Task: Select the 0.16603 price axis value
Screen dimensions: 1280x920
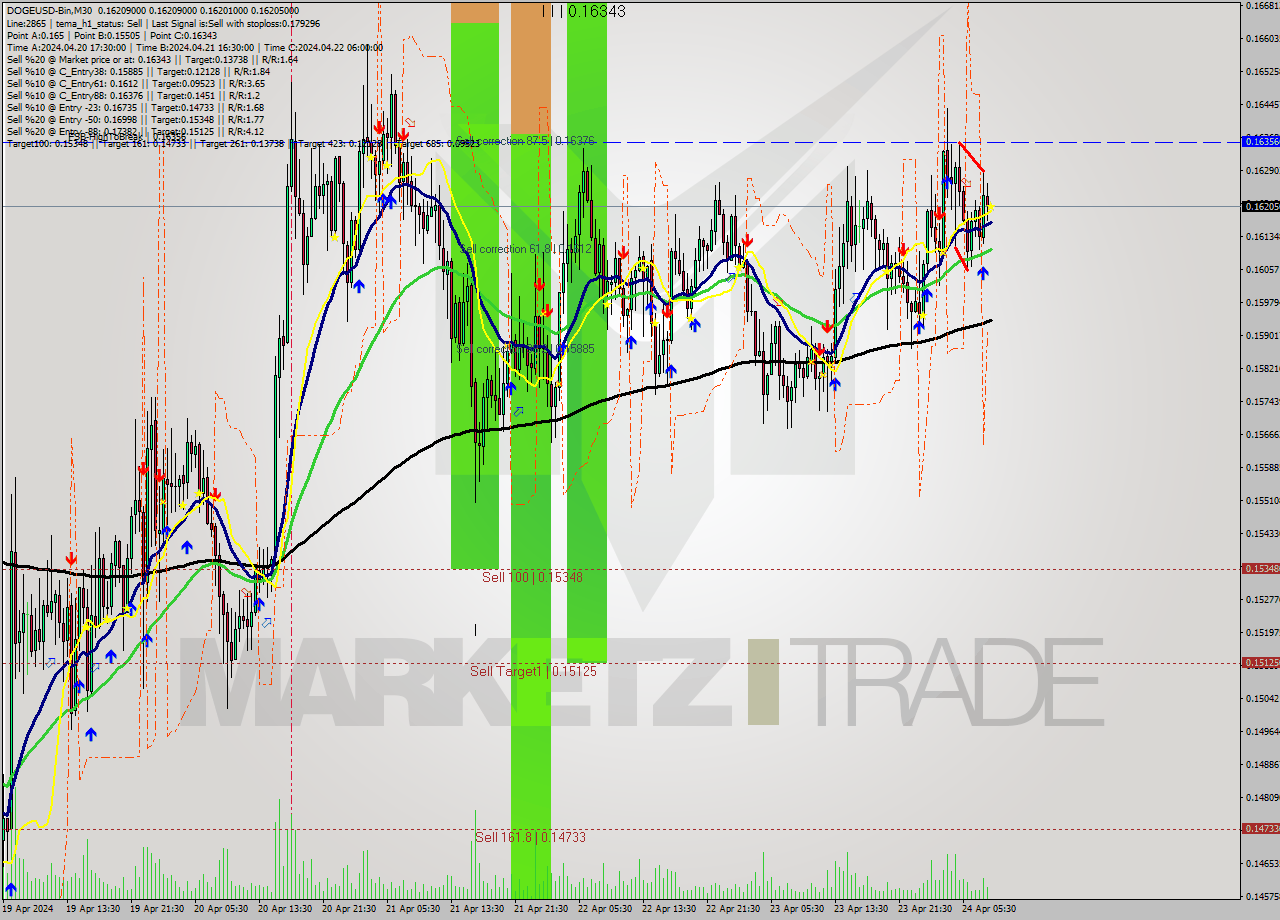Action: click(1262, 38)
